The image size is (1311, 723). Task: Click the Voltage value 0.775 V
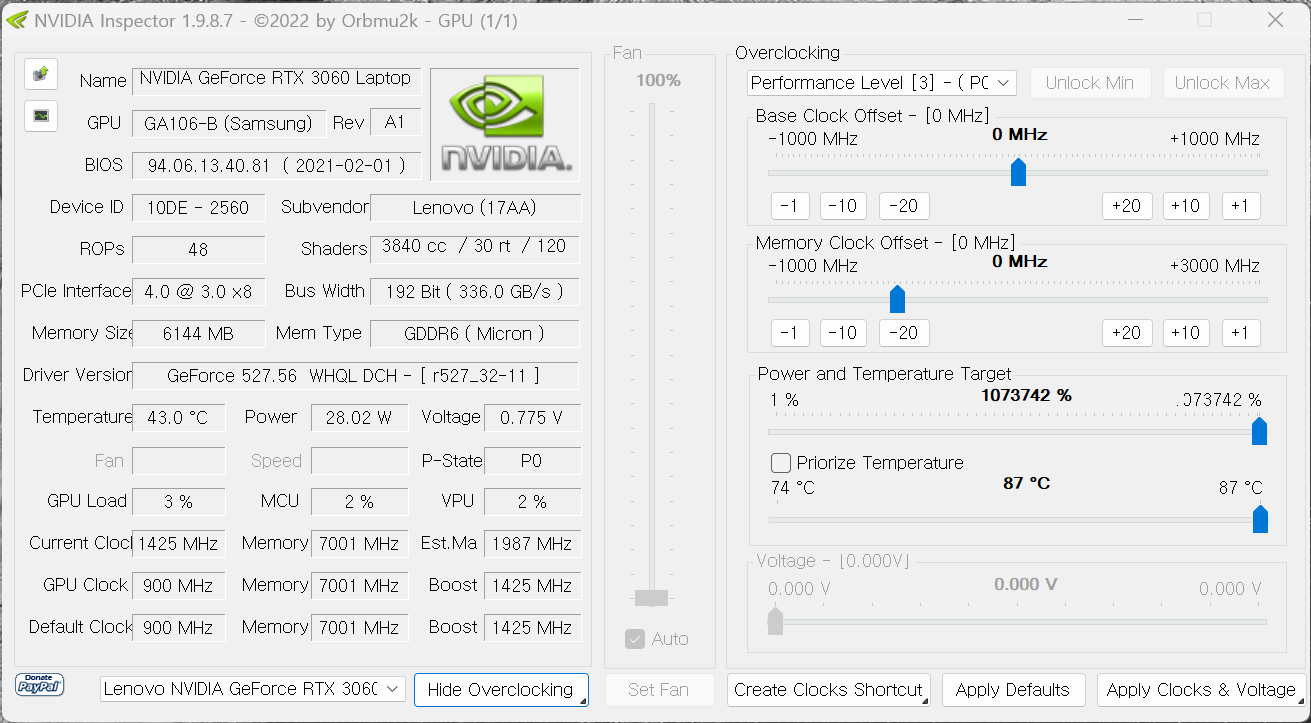point(532,418)
